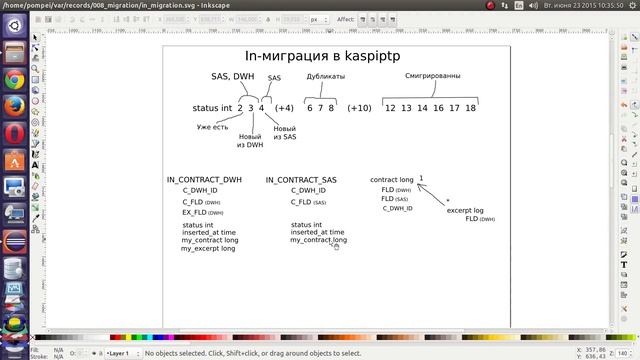Select the Bezier pen tool
640x360 pixels.
tap(35, 143)
